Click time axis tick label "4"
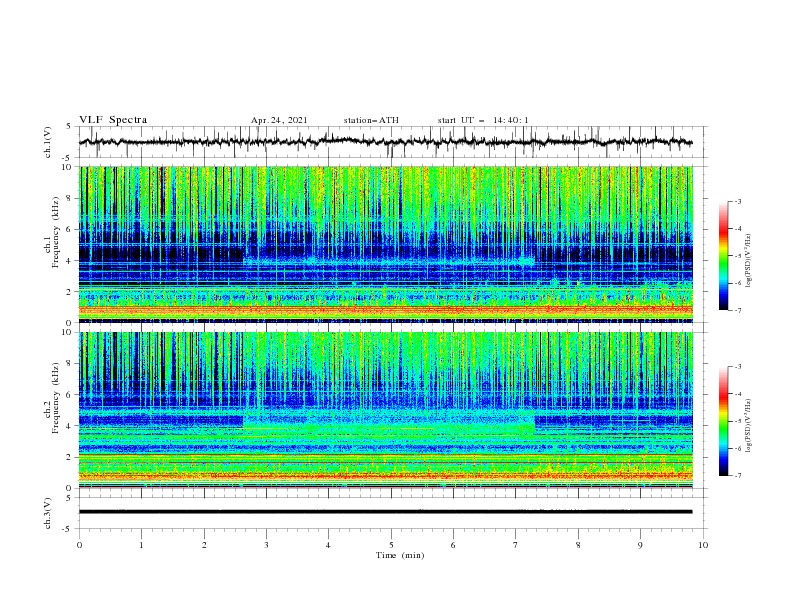 [x=328, y=545]
